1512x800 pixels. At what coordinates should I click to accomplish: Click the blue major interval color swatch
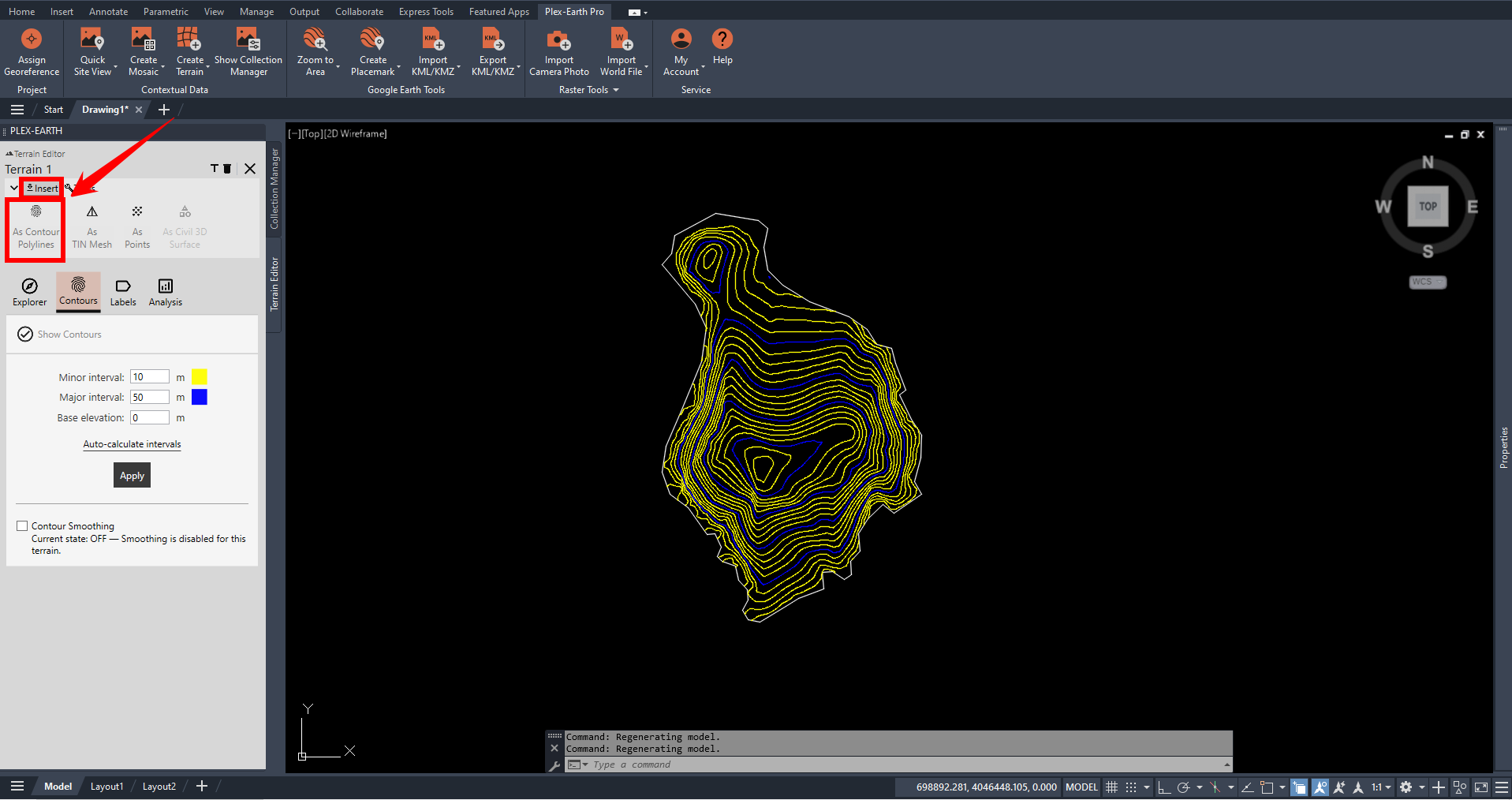(x=200, y=397)
